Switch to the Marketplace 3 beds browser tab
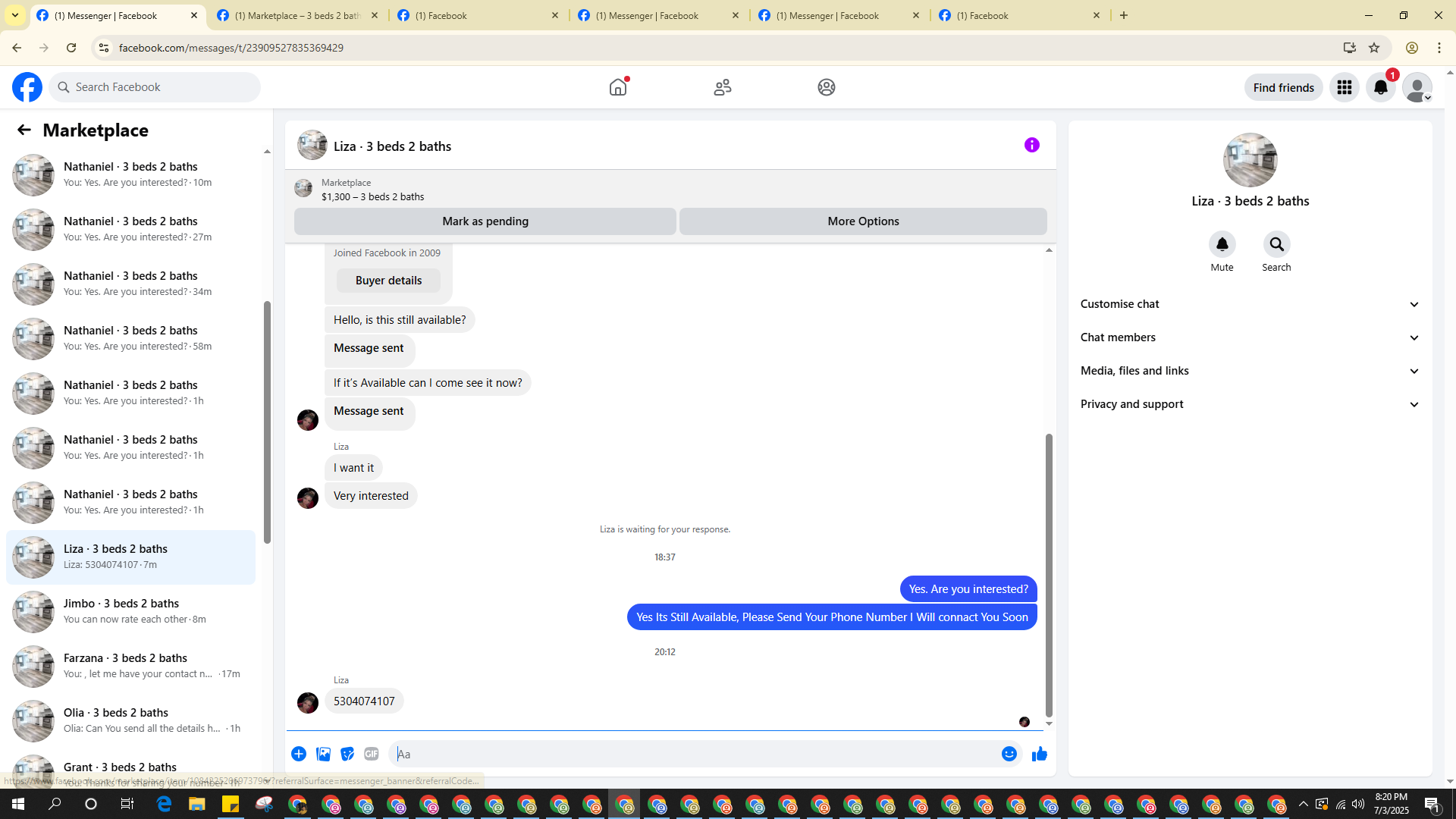 (x=297, y=15)
